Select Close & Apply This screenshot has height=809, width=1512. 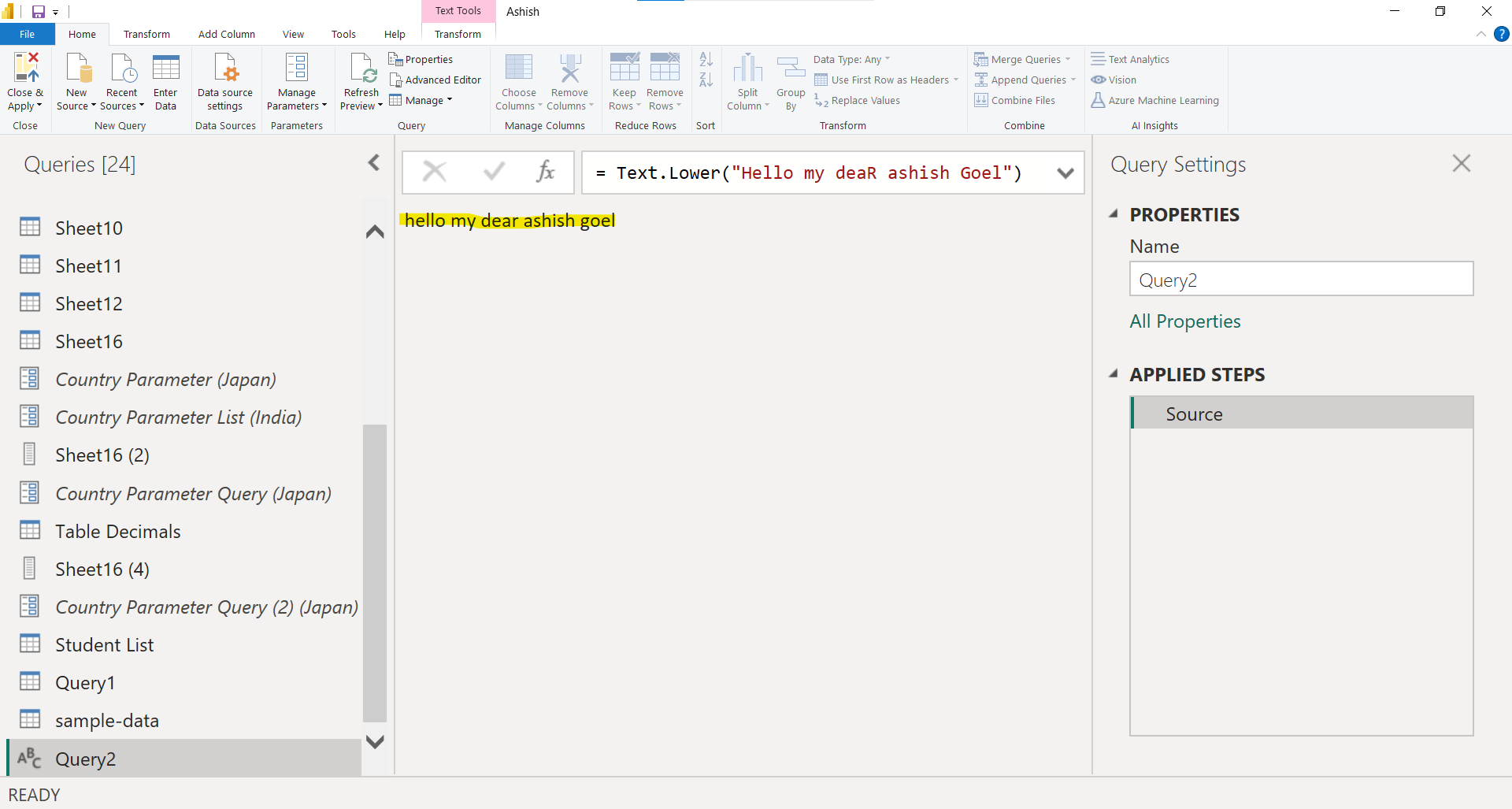click(25, 80)
